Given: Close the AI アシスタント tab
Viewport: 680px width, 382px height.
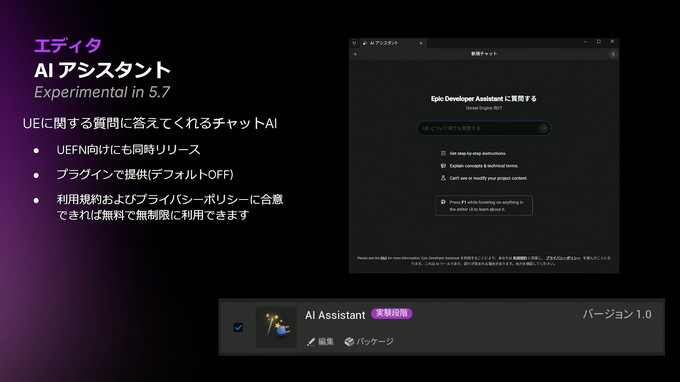Looking at the screenshot, I should [421, 43].
